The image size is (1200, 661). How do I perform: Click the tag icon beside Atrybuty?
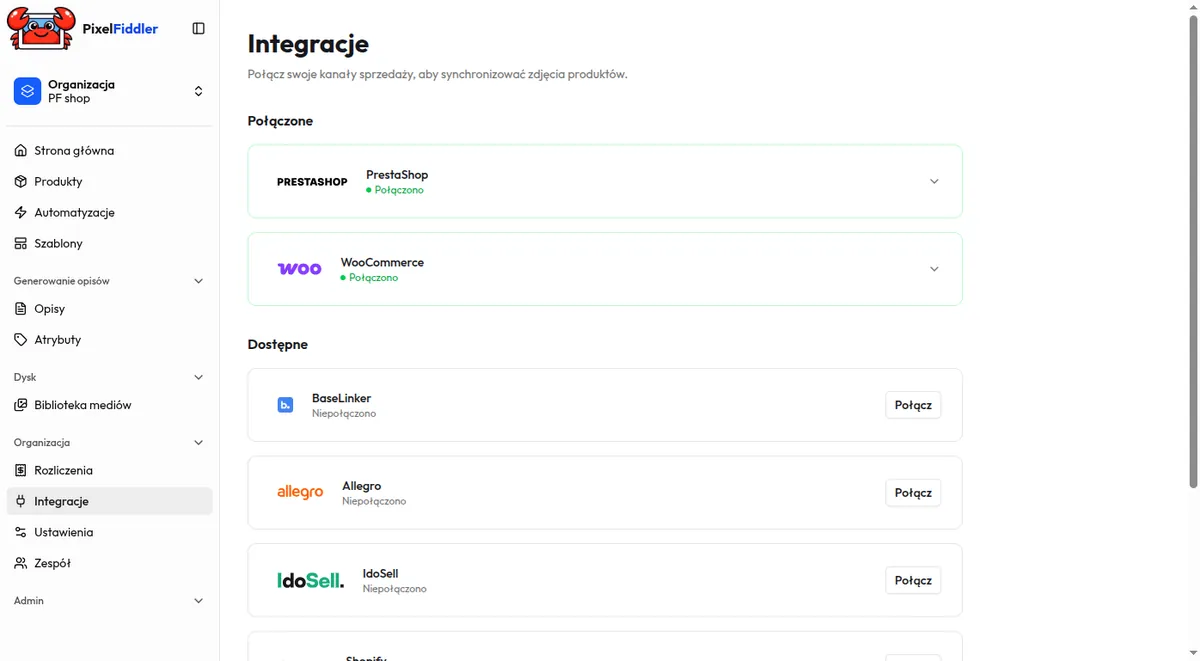tap(21, 340)
